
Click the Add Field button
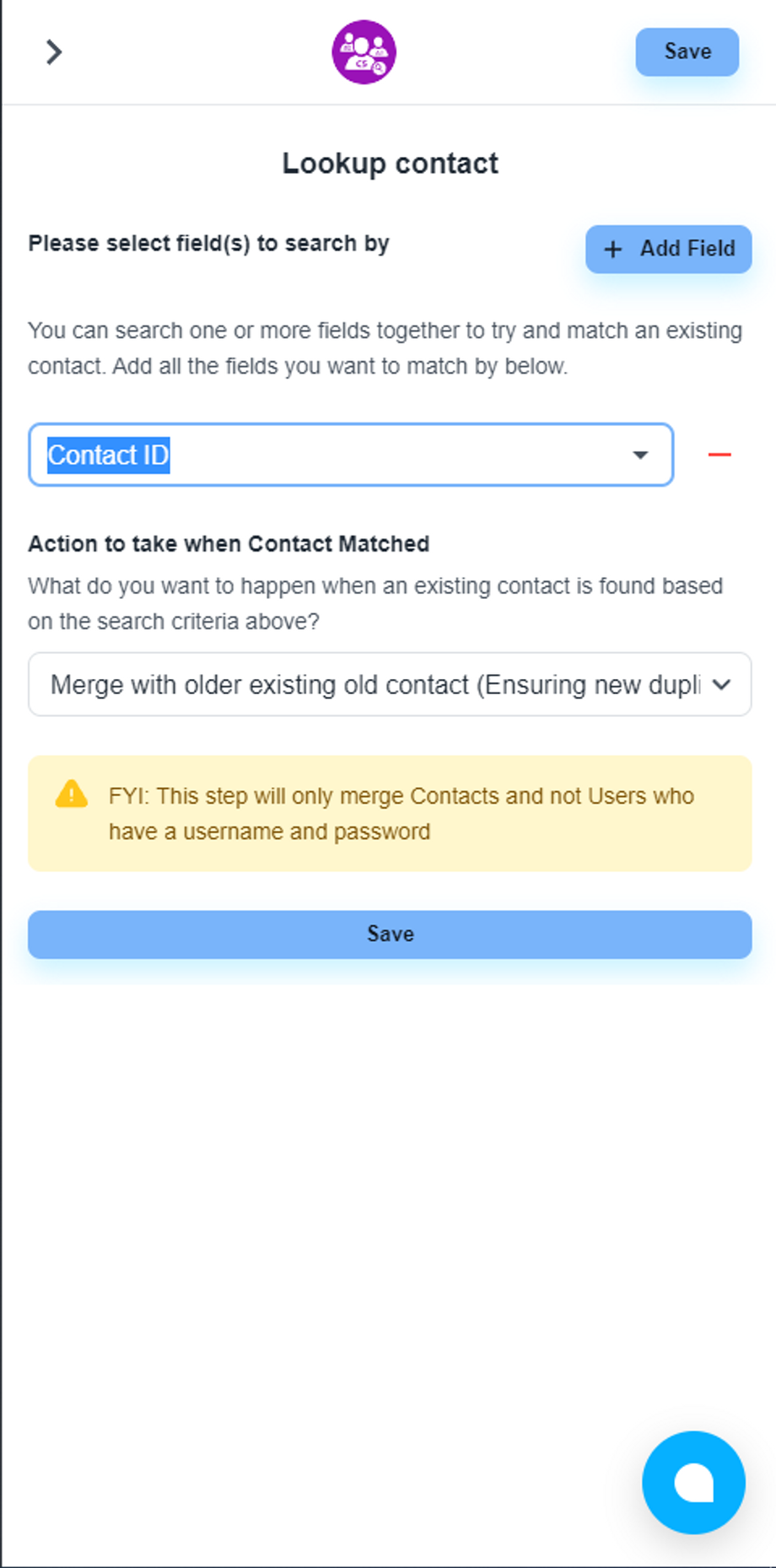pos(668,249)
